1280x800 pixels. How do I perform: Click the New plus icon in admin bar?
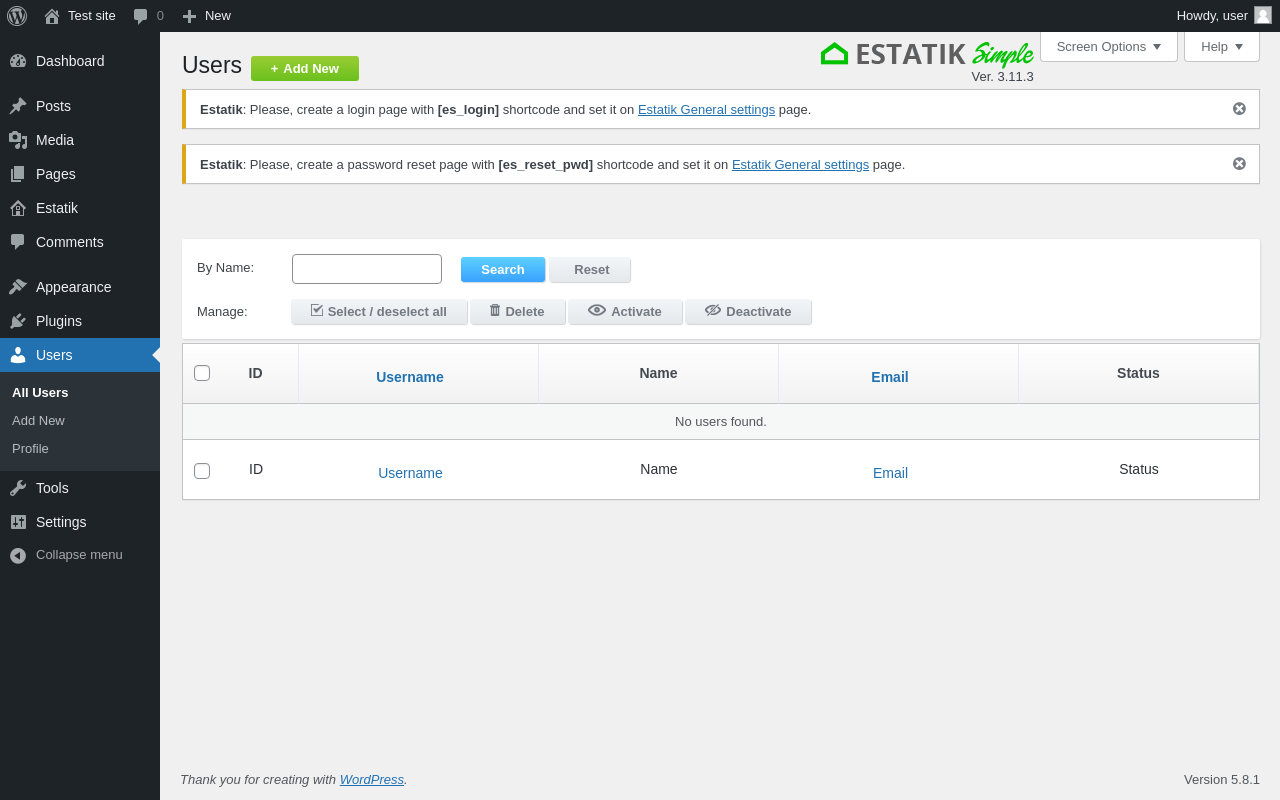[189, 16]
